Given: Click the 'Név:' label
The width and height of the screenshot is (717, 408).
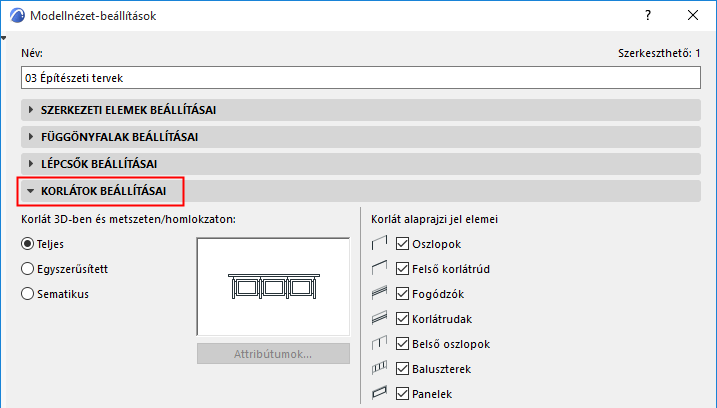Looking at the screenshot, I should [x=32, y=53].
